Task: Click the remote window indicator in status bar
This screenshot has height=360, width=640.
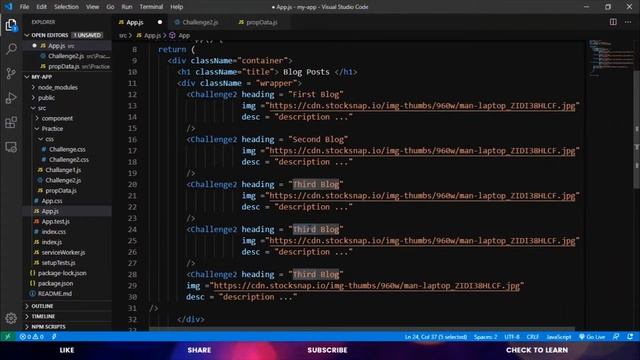Action: pos(8,337)
